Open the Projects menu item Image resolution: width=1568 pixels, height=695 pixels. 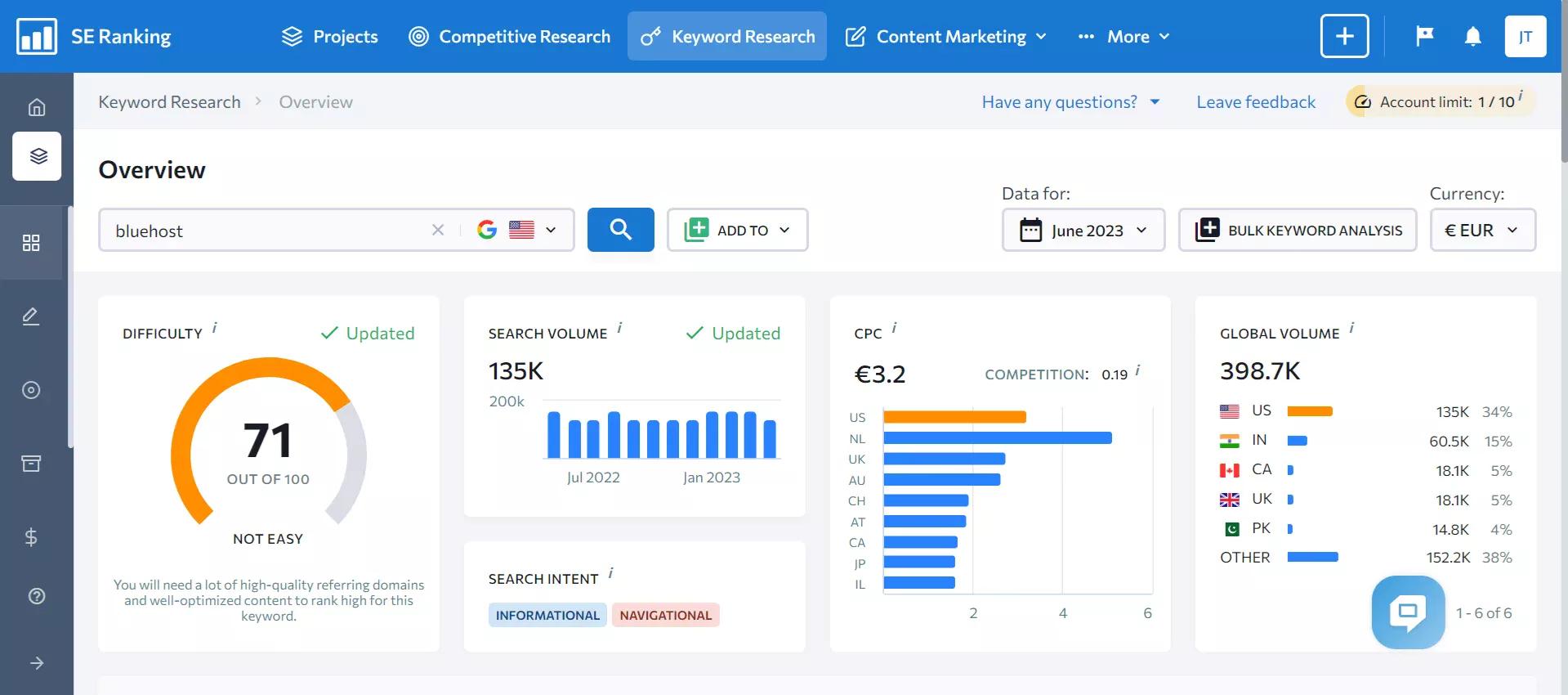point(329,37)
